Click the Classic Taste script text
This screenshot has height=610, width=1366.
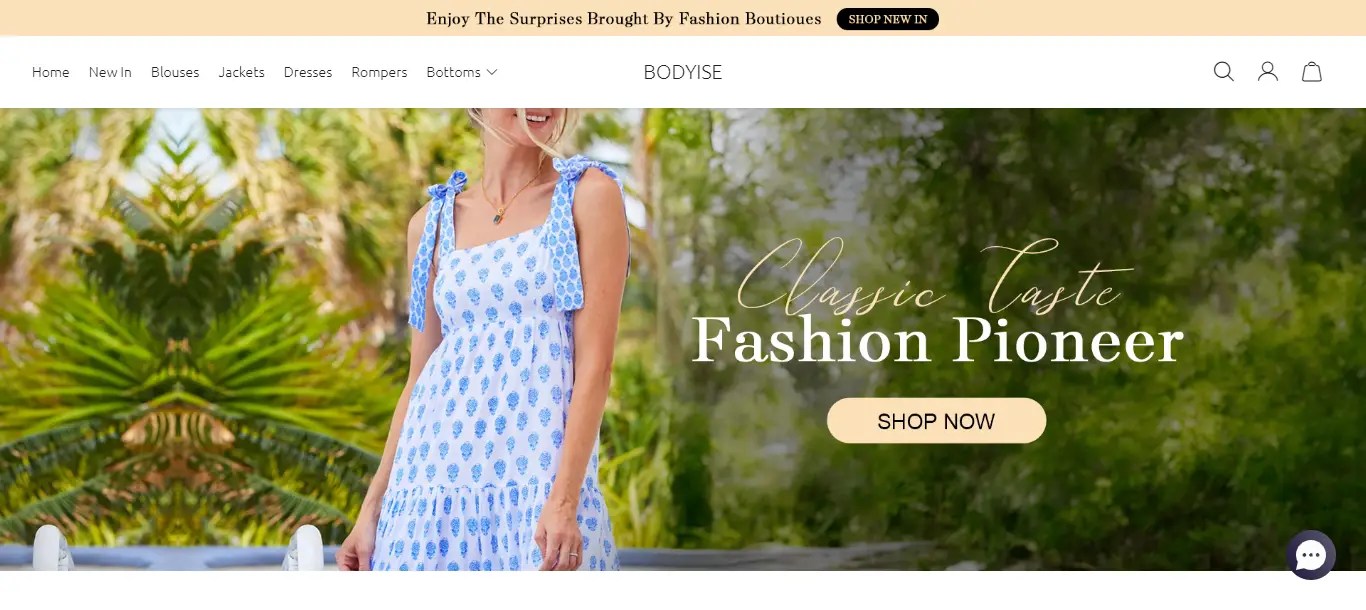935,275
